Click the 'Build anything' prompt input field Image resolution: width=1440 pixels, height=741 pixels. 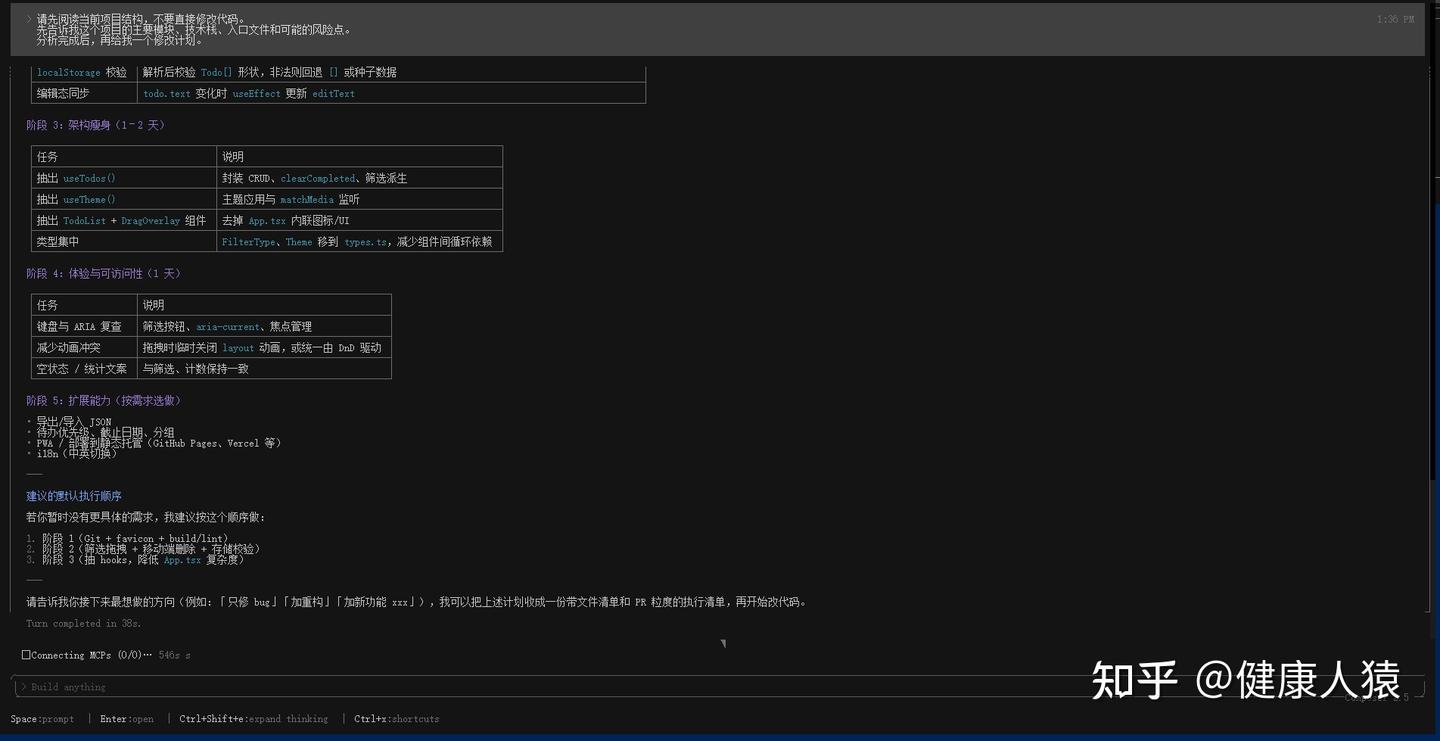718,687
